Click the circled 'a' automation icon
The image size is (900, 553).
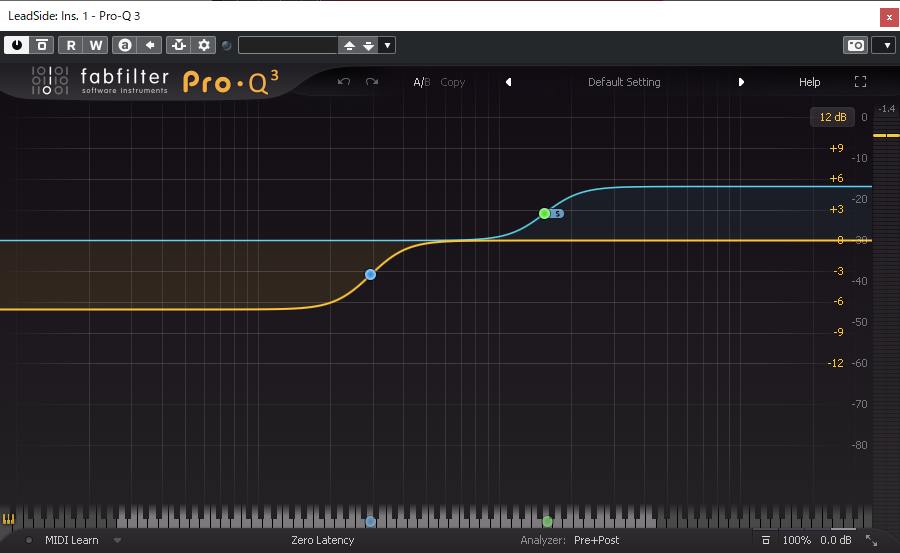coord(125,45)
